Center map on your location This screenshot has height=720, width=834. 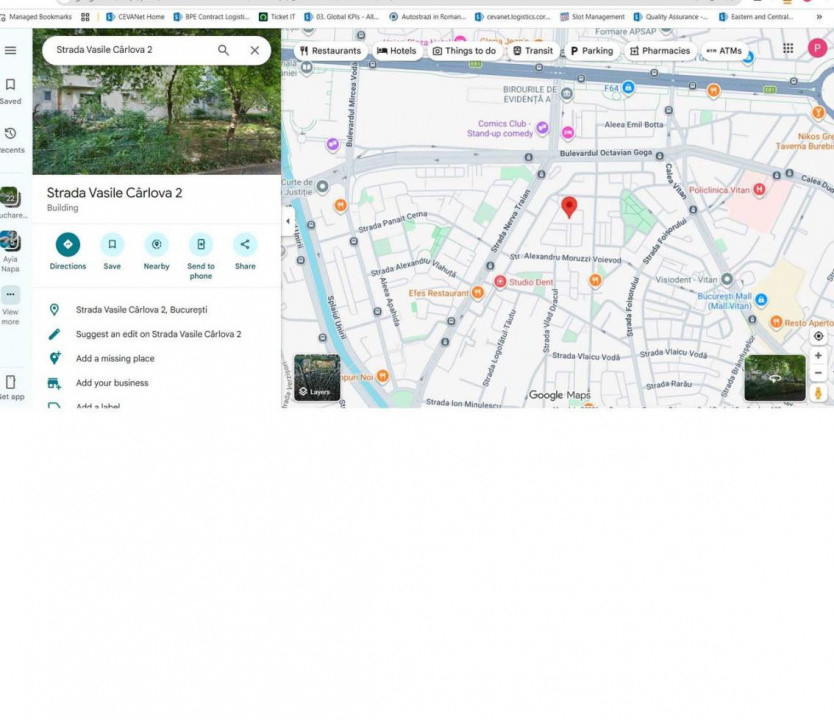tap(818, 336)
